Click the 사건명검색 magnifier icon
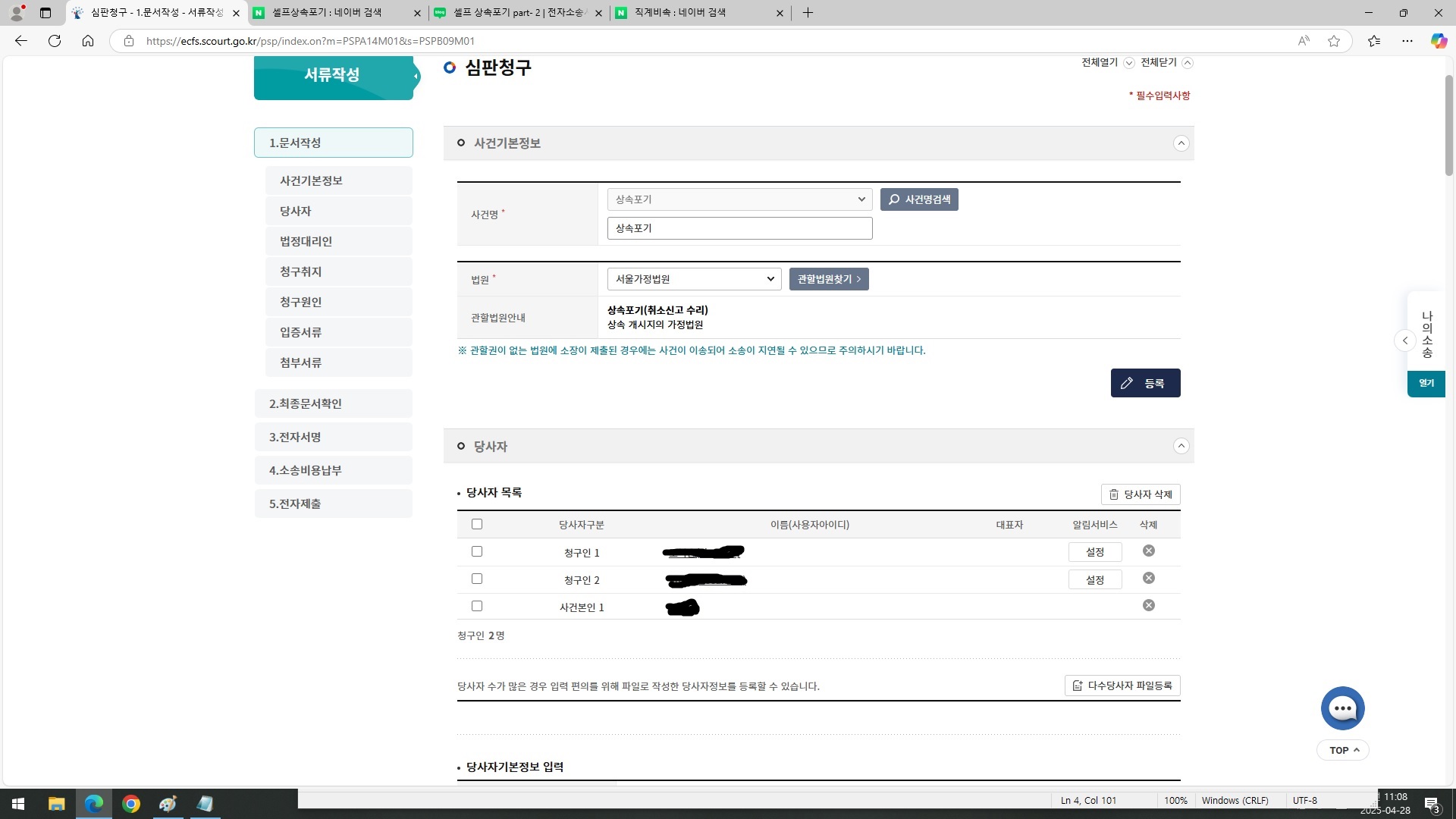Screen dimensions: 1456x819 (895, 199)
